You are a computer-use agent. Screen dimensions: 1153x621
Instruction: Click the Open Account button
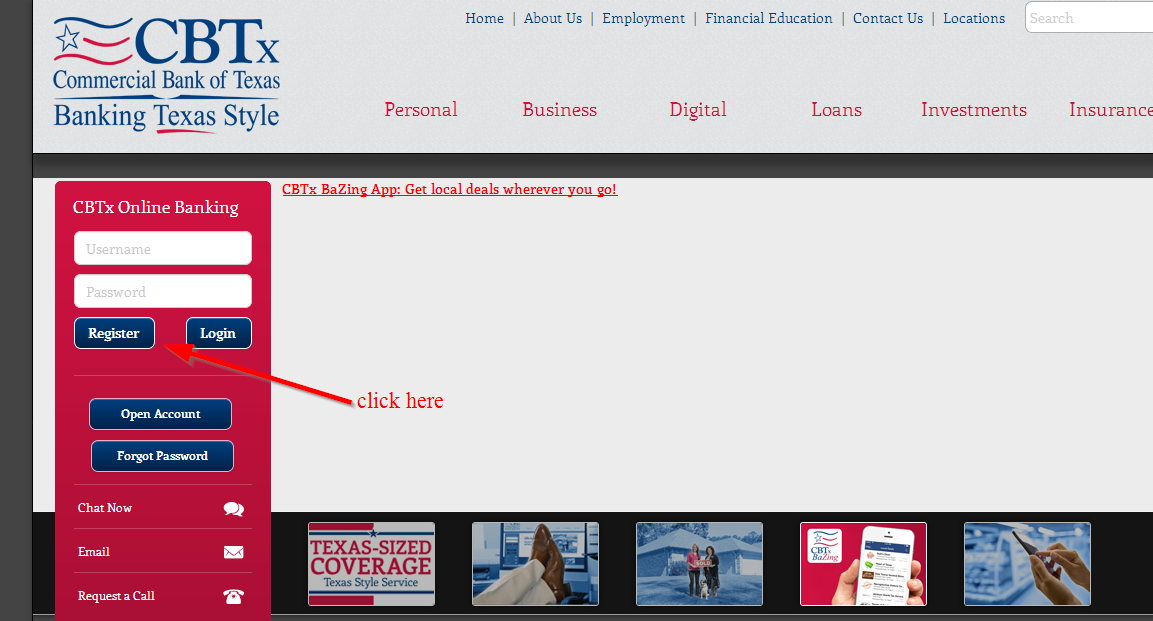pos(160,414)
